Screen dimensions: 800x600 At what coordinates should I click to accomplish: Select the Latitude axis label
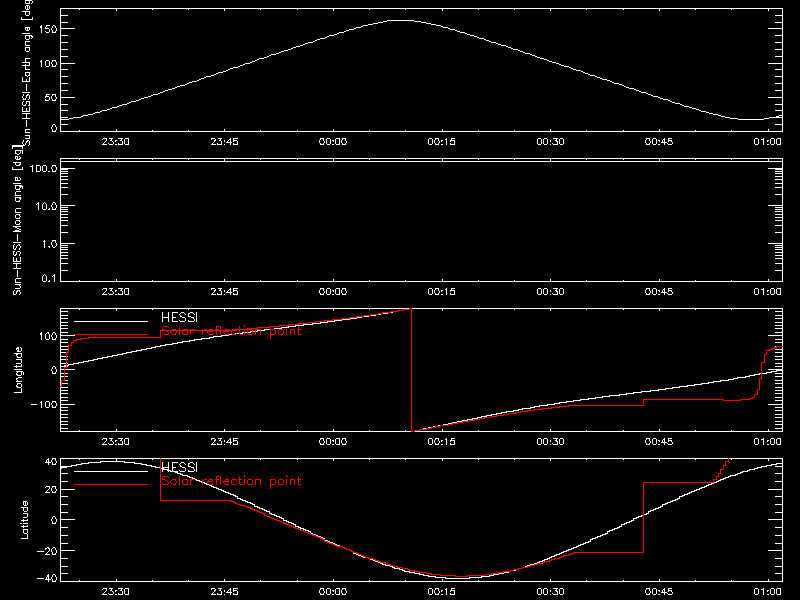point(24,520)
